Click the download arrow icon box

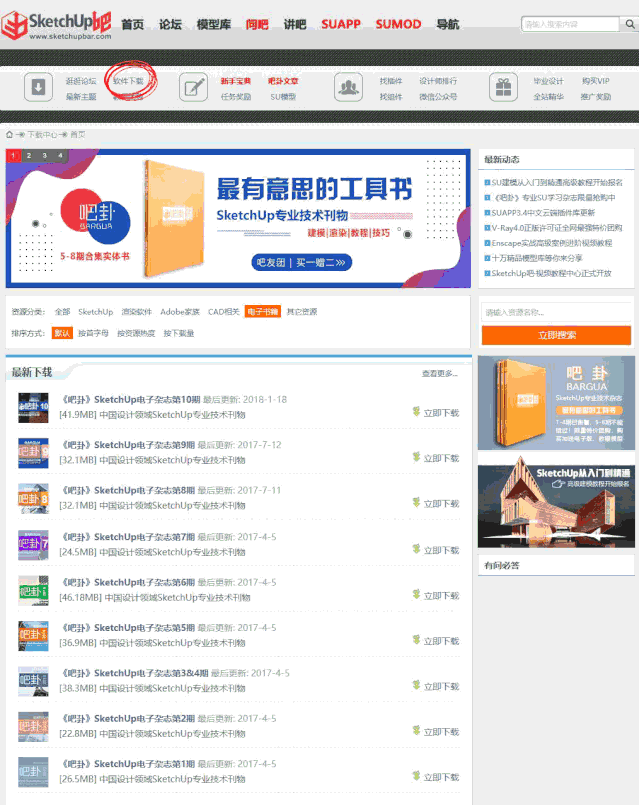pyautogui.click(x=38, y=88)
